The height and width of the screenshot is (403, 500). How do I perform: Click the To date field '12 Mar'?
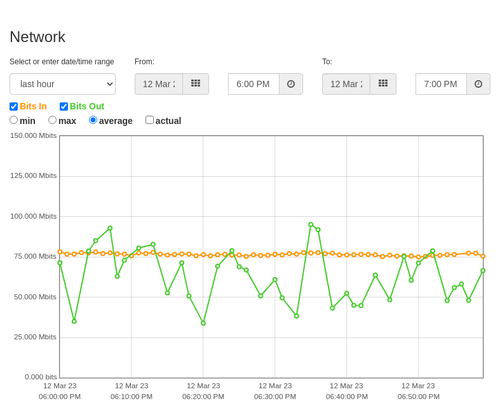click(x=346, y=84)
